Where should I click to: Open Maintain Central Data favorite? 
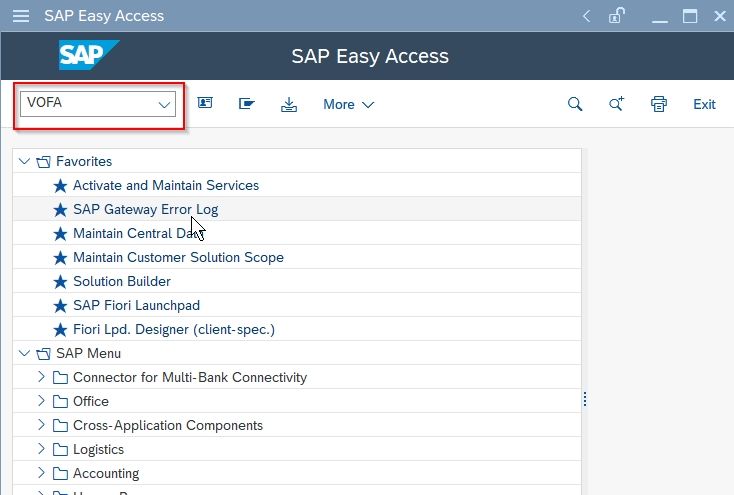coord(138,233)
